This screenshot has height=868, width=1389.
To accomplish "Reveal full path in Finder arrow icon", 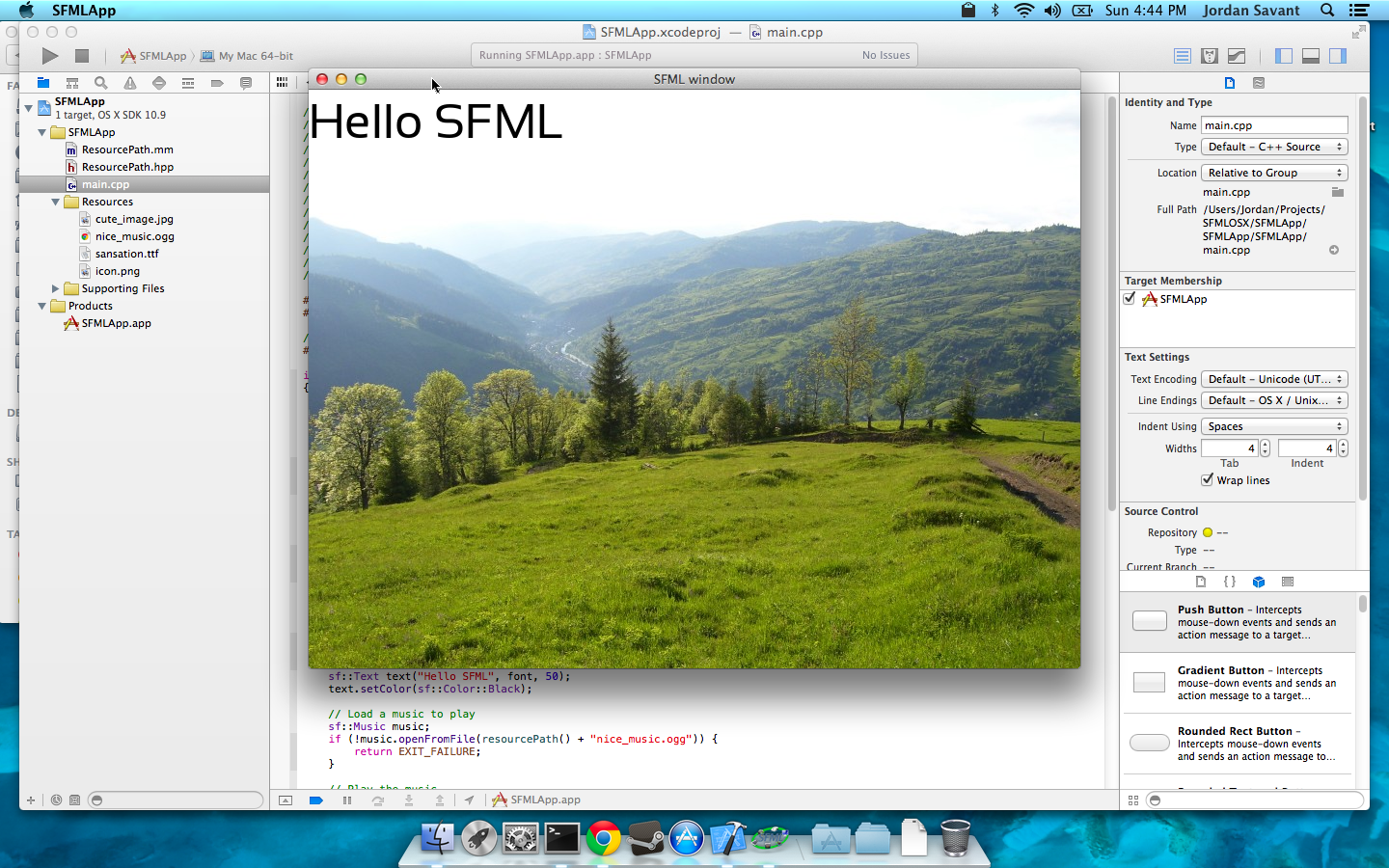I will [1334, 250].
